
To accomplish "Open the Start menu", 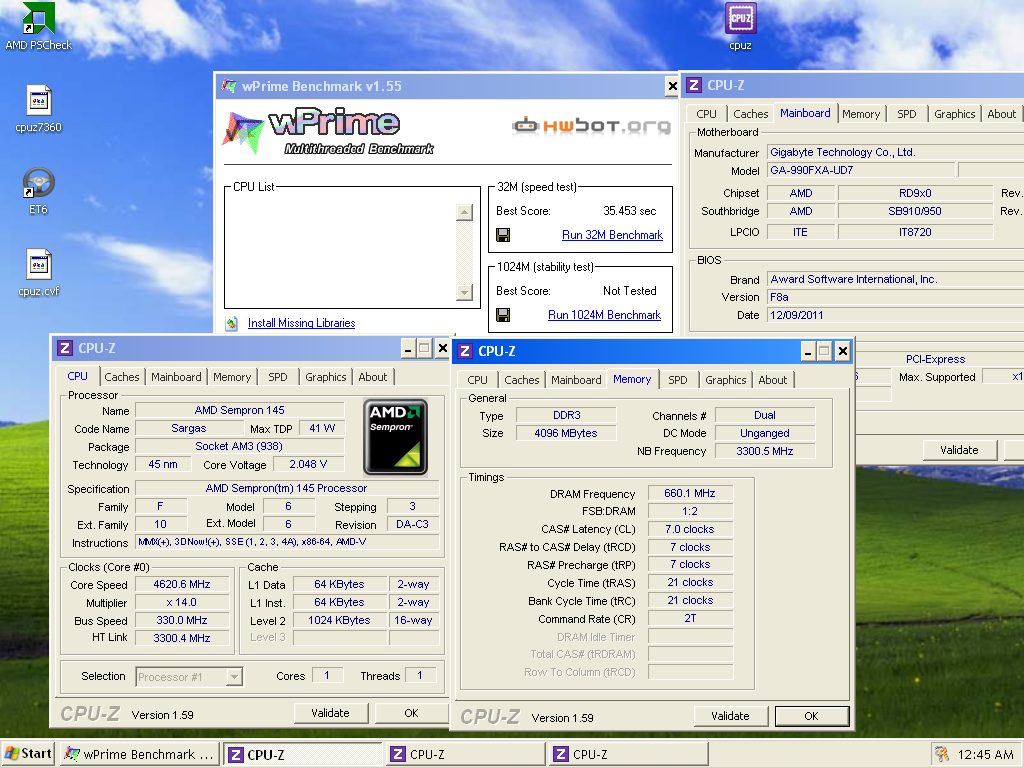I will [x=28, y=754].
